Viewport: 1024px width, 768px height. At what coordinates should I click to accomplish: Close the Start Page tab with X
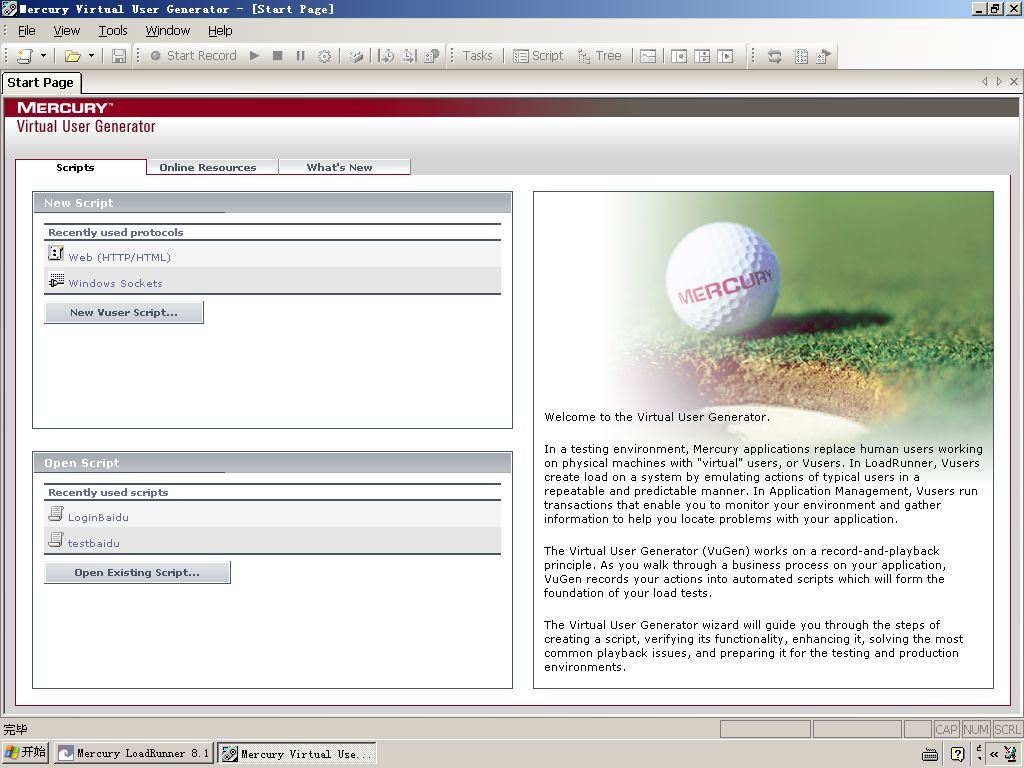(x=1014, y=82)
